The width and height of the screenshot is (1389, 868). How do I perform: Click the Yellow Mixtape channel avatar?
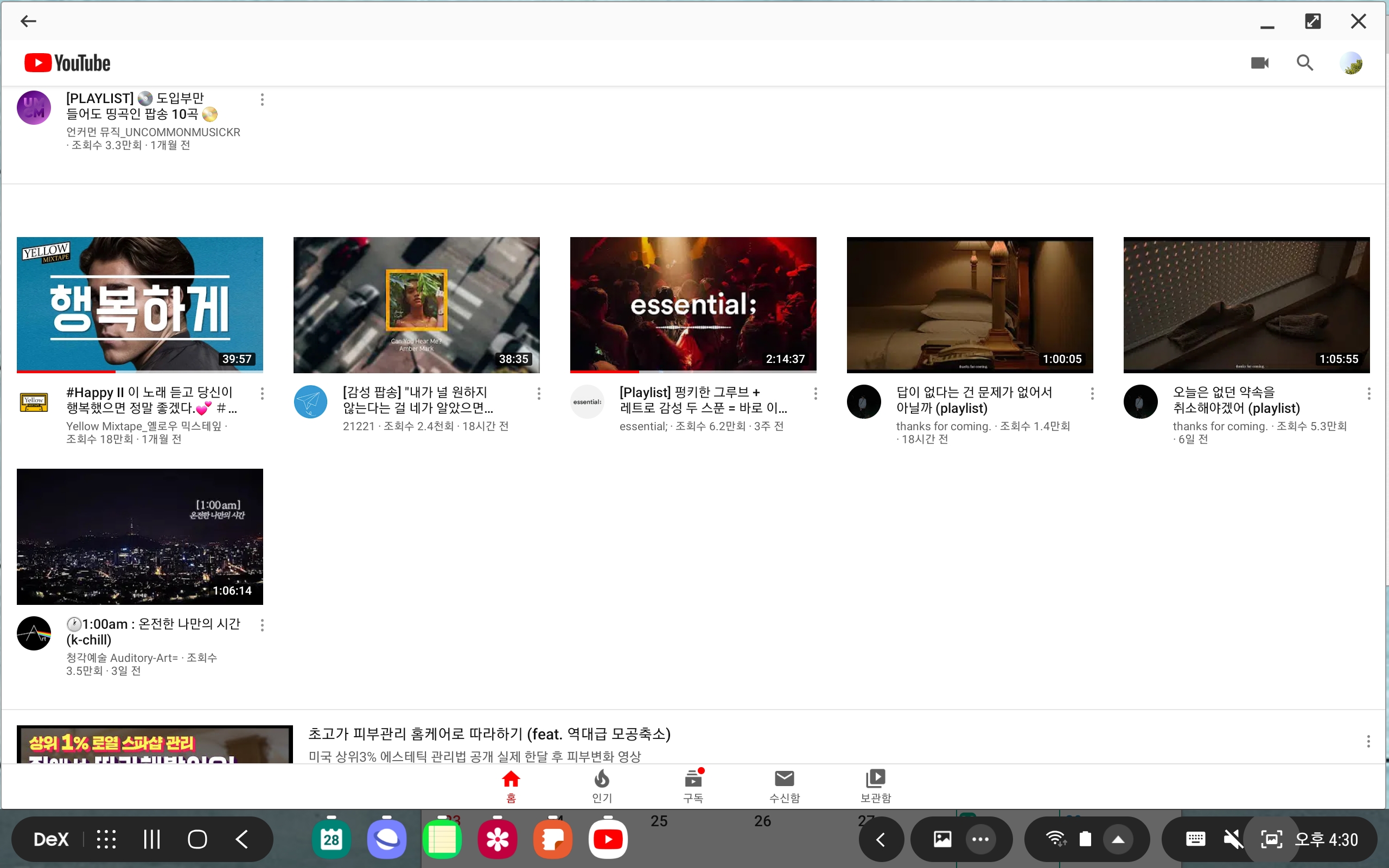(x=34, y=401)
